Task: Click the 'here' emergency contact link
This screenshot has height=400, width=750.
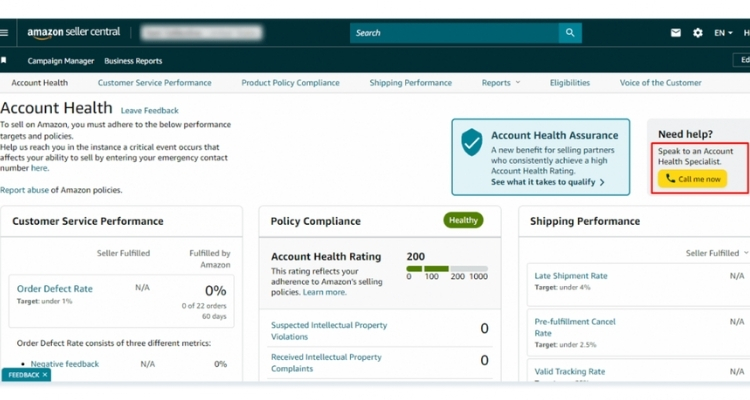Action: 39,168
